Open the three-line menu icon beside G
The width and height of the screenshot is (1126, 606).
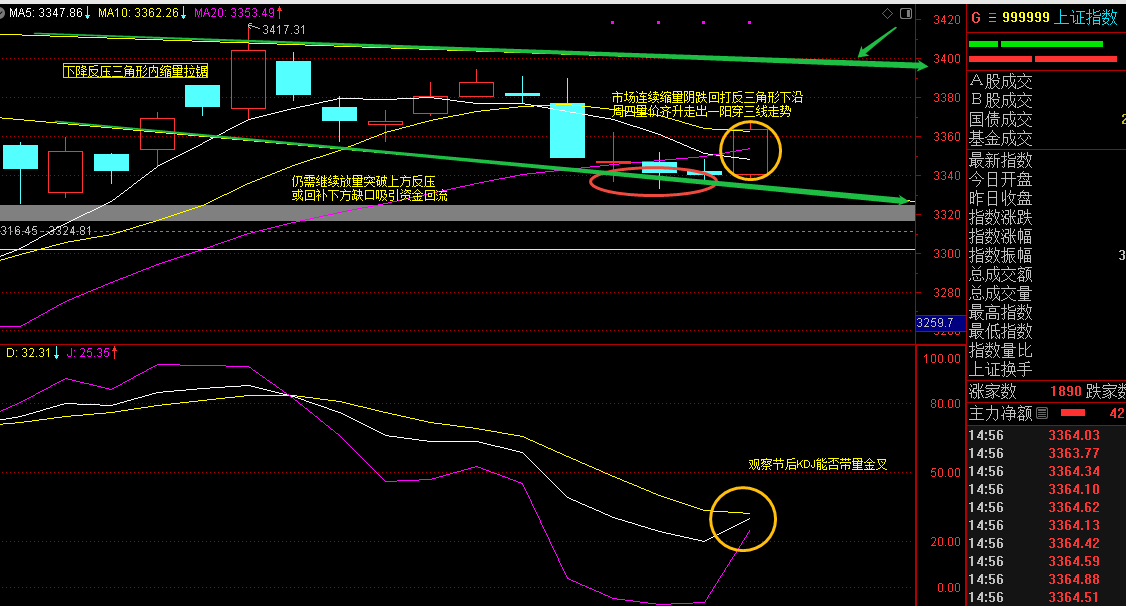pos(992,18)
